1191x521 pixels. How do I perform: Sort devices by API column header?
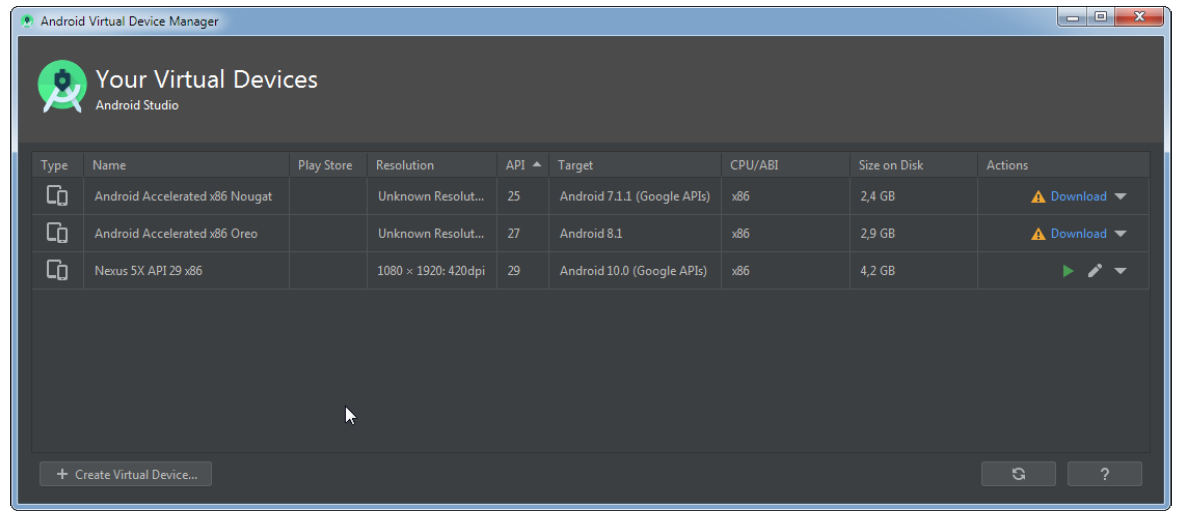pos(523,165)
